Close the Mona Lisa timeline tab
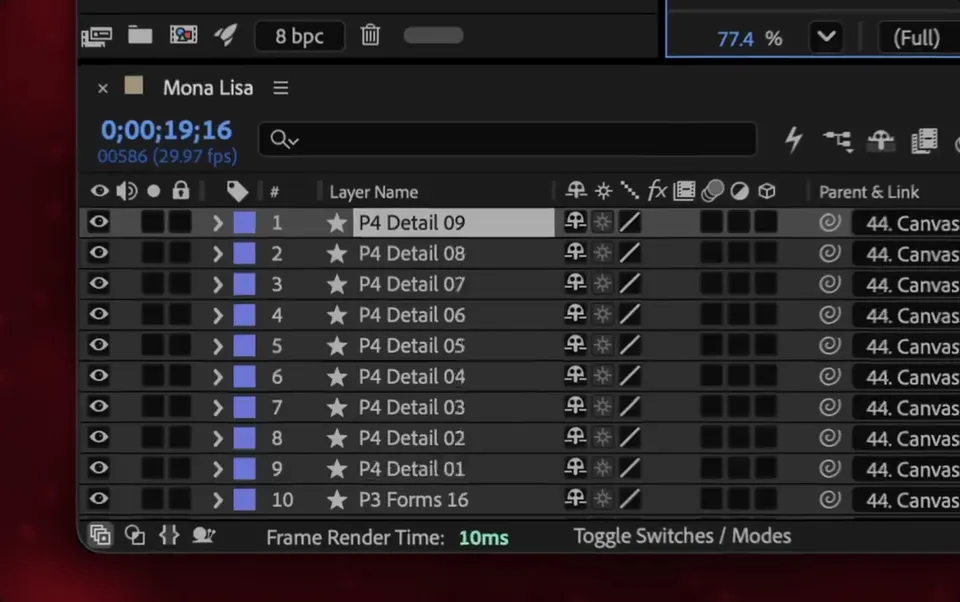 [103, 88]
